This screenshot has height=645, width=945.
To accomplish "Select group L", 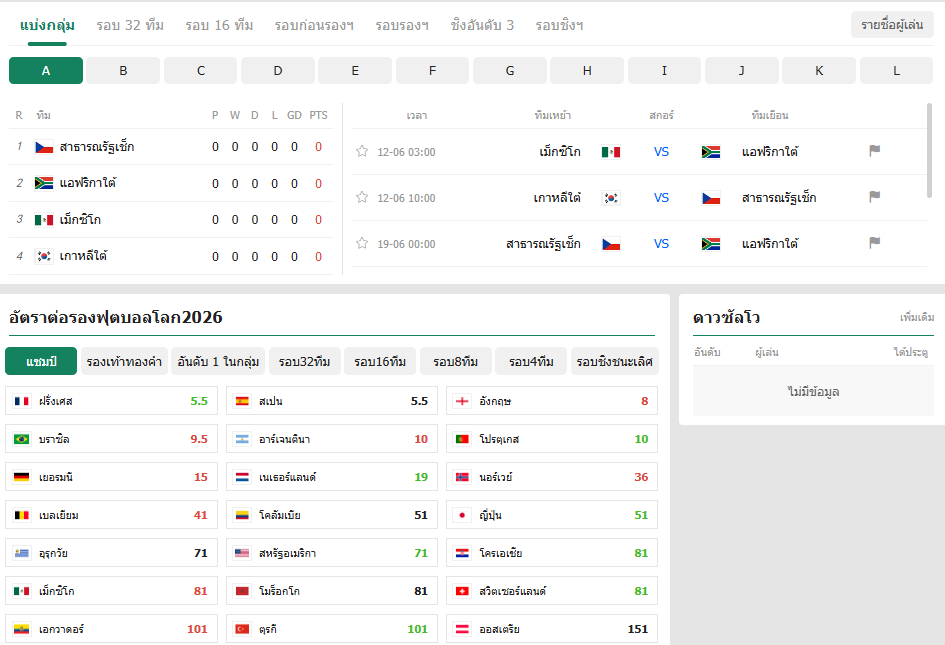I will click(896, 71).
